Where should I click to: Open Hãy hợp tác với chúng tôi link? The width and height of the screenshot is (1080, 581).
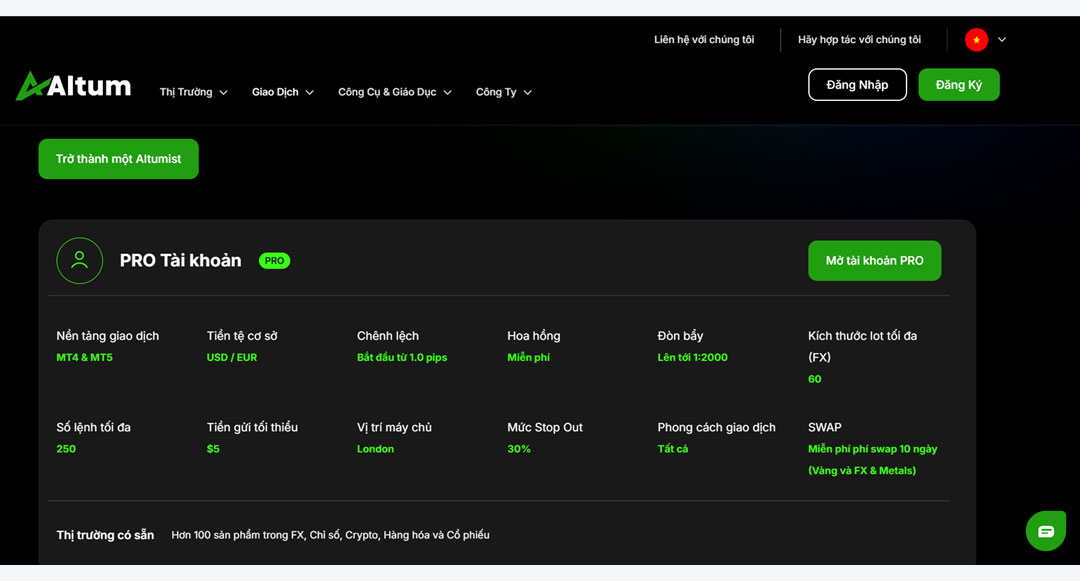[x=859, y=40]
